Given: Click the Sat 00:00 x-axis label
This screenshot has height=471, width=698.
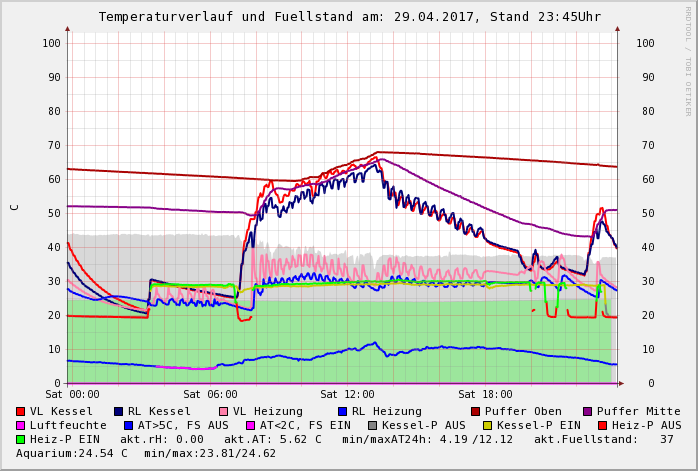Looking at the screenshot, I should 71,395.
